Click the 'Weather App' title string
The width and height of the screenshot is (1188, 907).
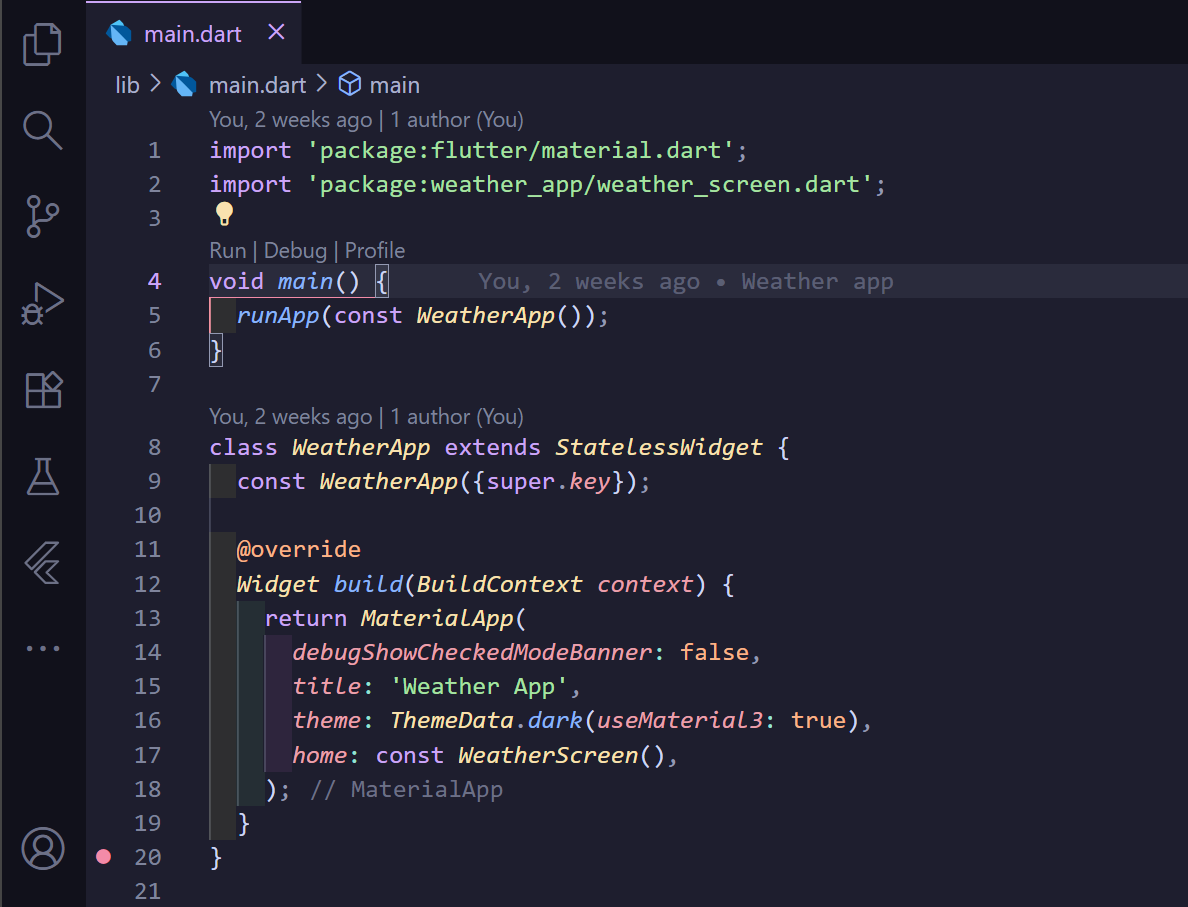pos(479,687)
